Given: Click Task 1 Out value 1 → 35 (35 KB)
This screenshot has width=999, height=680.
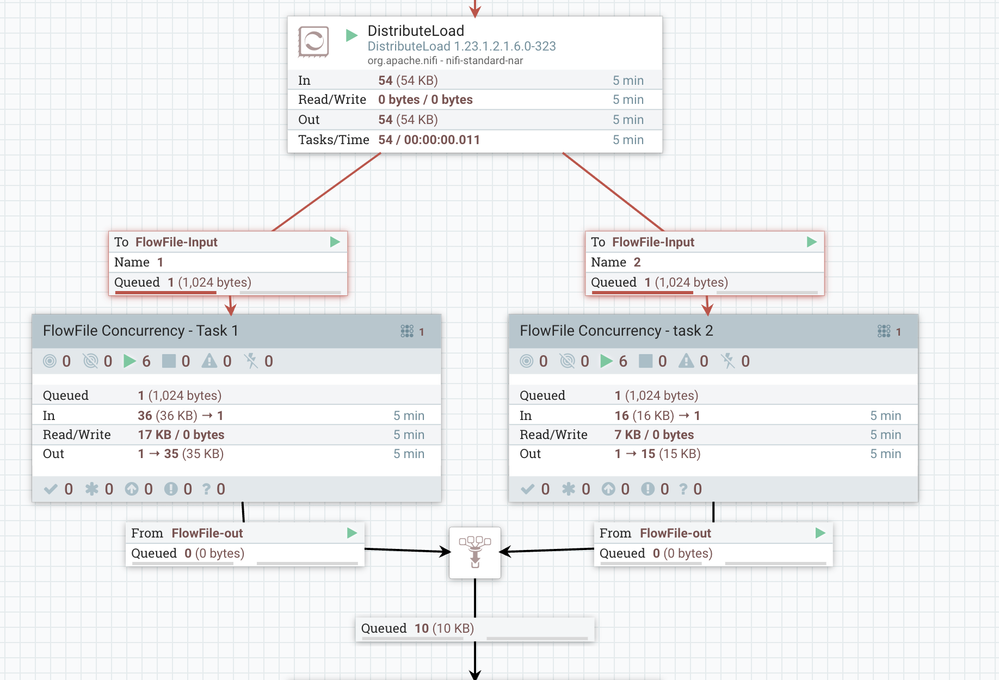Looking at the screenshot, I should pos(180,454).
